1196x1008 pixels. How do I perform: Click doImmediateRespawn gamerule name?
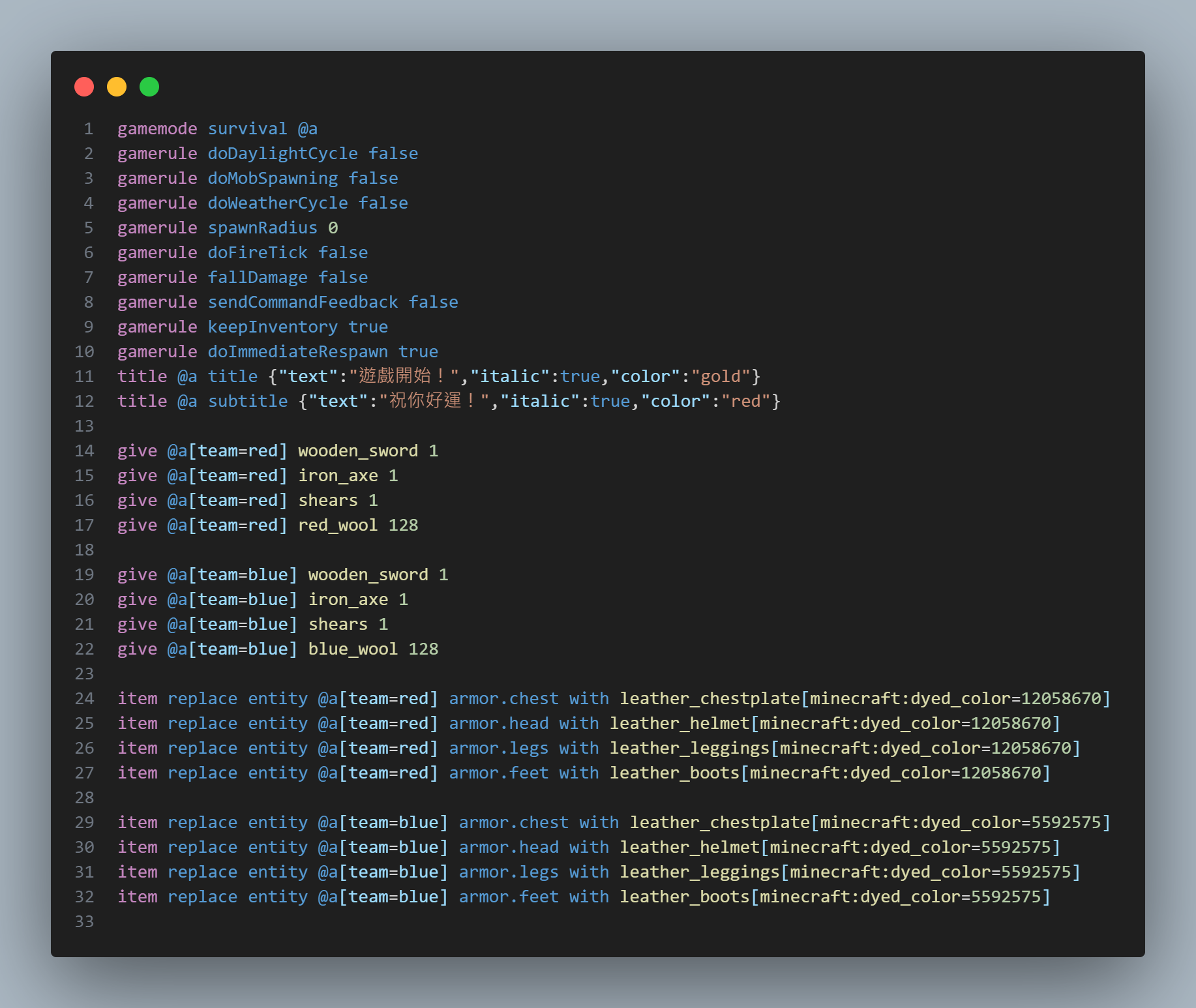297,352
